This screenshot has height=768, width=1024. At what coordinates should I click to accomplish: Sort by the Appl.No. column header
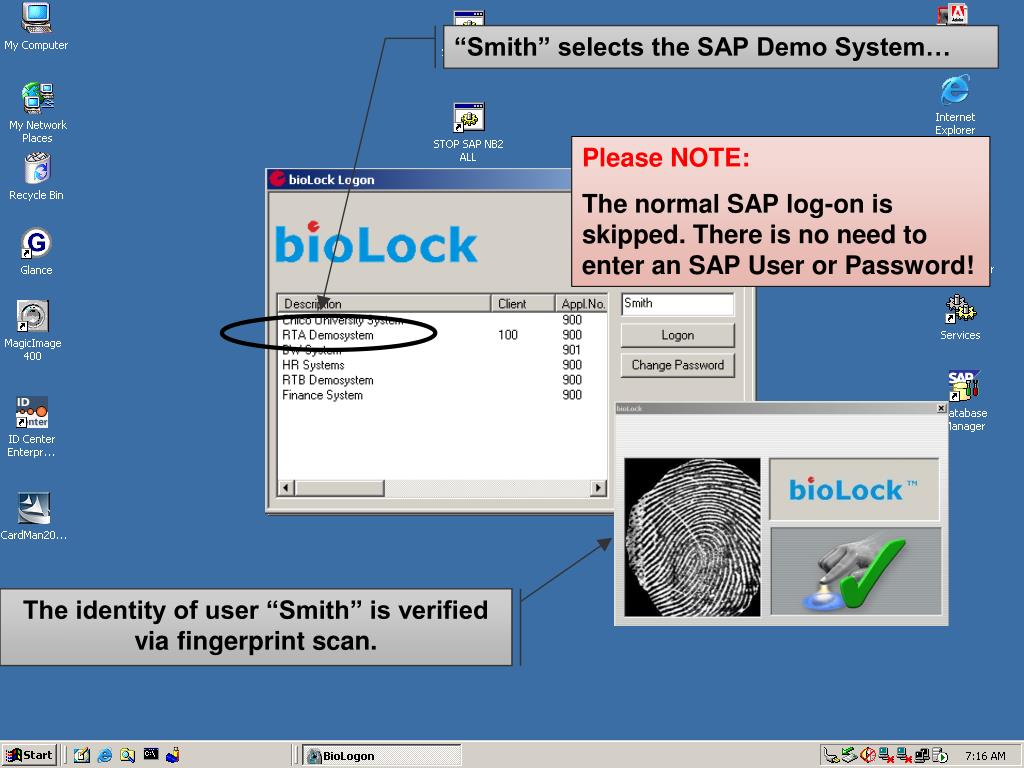pos(581,304)
